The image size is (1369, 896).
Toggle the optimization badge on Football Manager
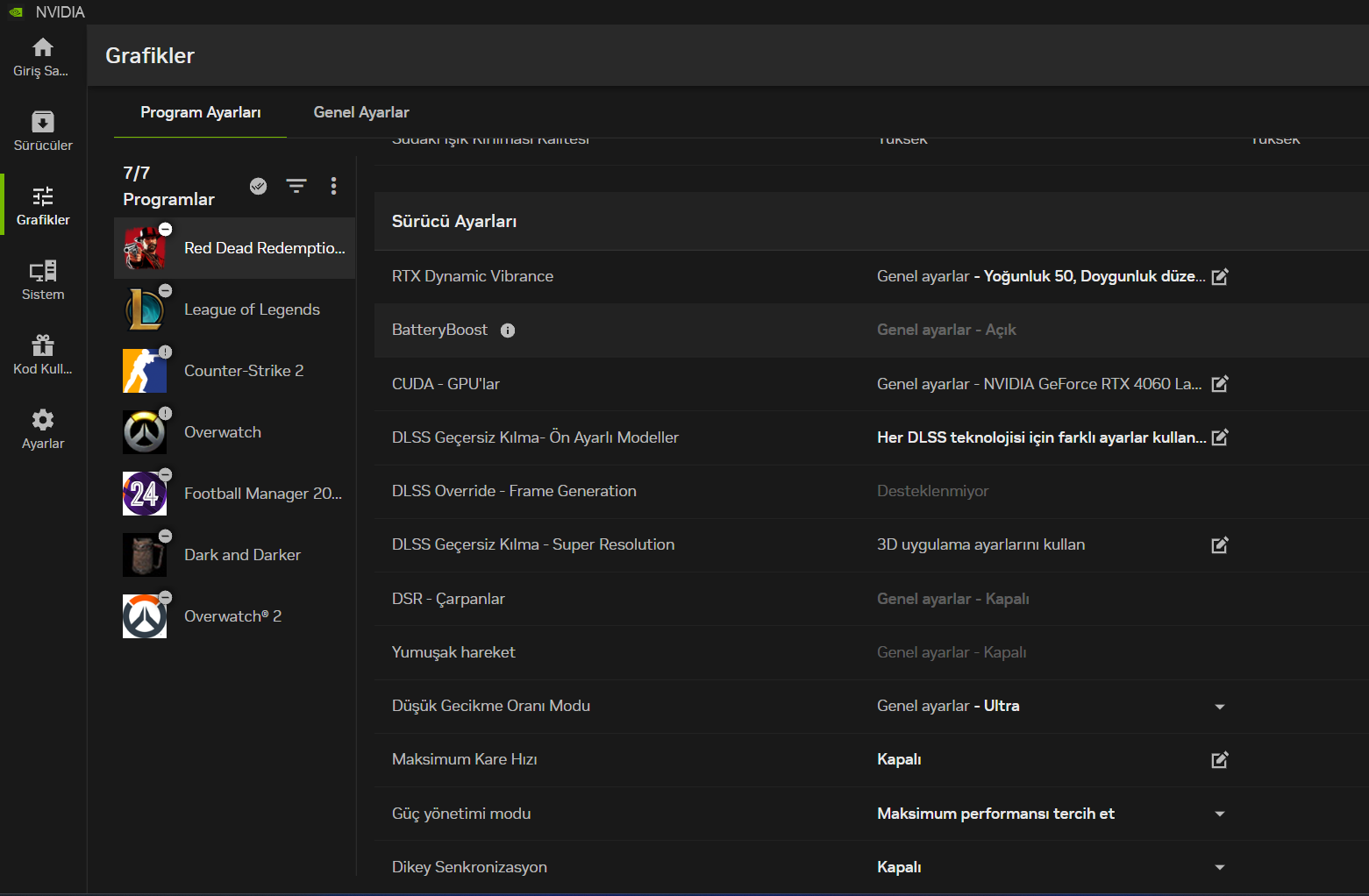click(166, 475)
